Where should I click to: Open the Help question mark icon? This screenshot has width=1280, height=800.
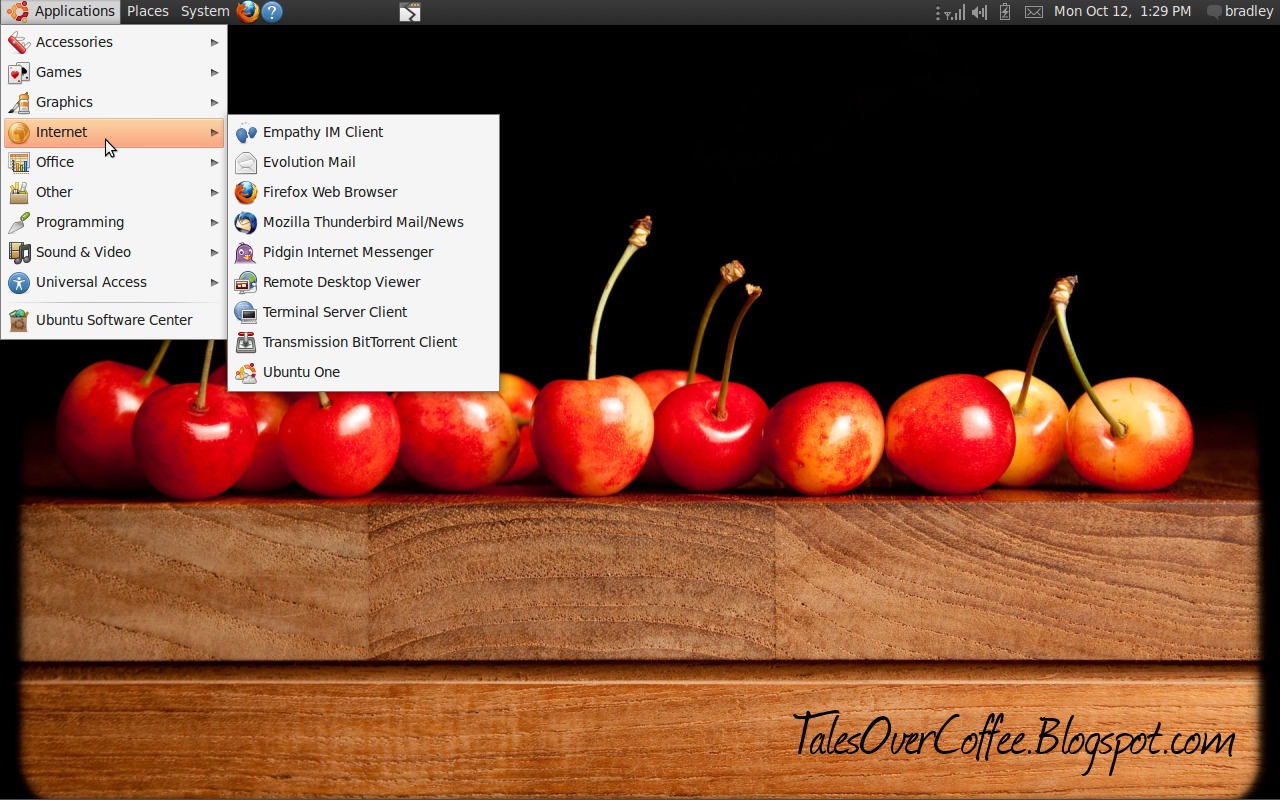click(272, 12)
